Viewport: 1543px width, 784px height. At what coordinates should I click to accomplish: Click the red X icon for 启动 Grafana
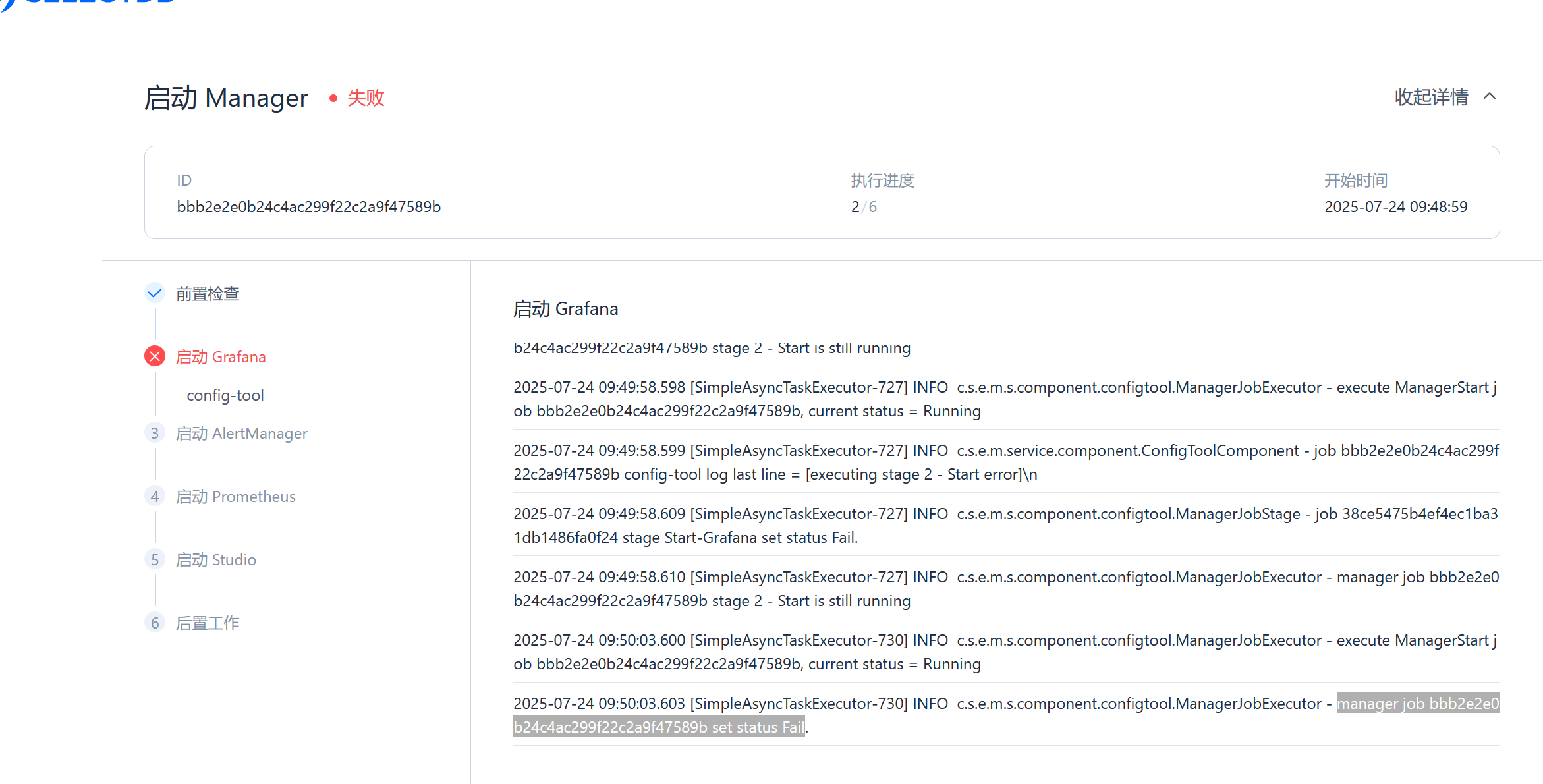[155, 356]
